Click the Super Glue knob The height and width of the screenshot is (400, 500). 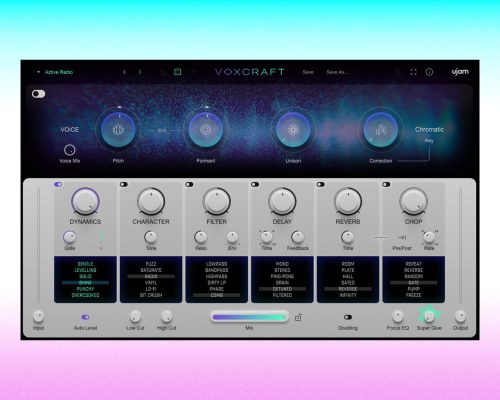(429, 316)
